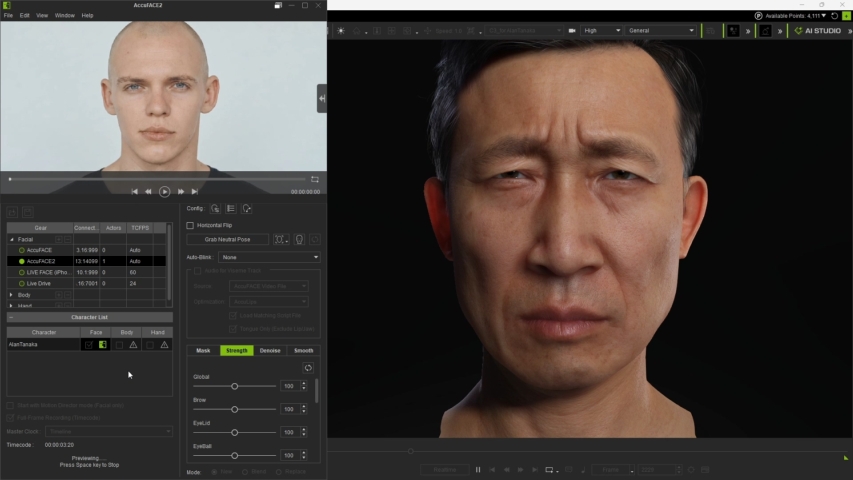
Task: Collapse the Character List section
Action: tap(11, 317)
